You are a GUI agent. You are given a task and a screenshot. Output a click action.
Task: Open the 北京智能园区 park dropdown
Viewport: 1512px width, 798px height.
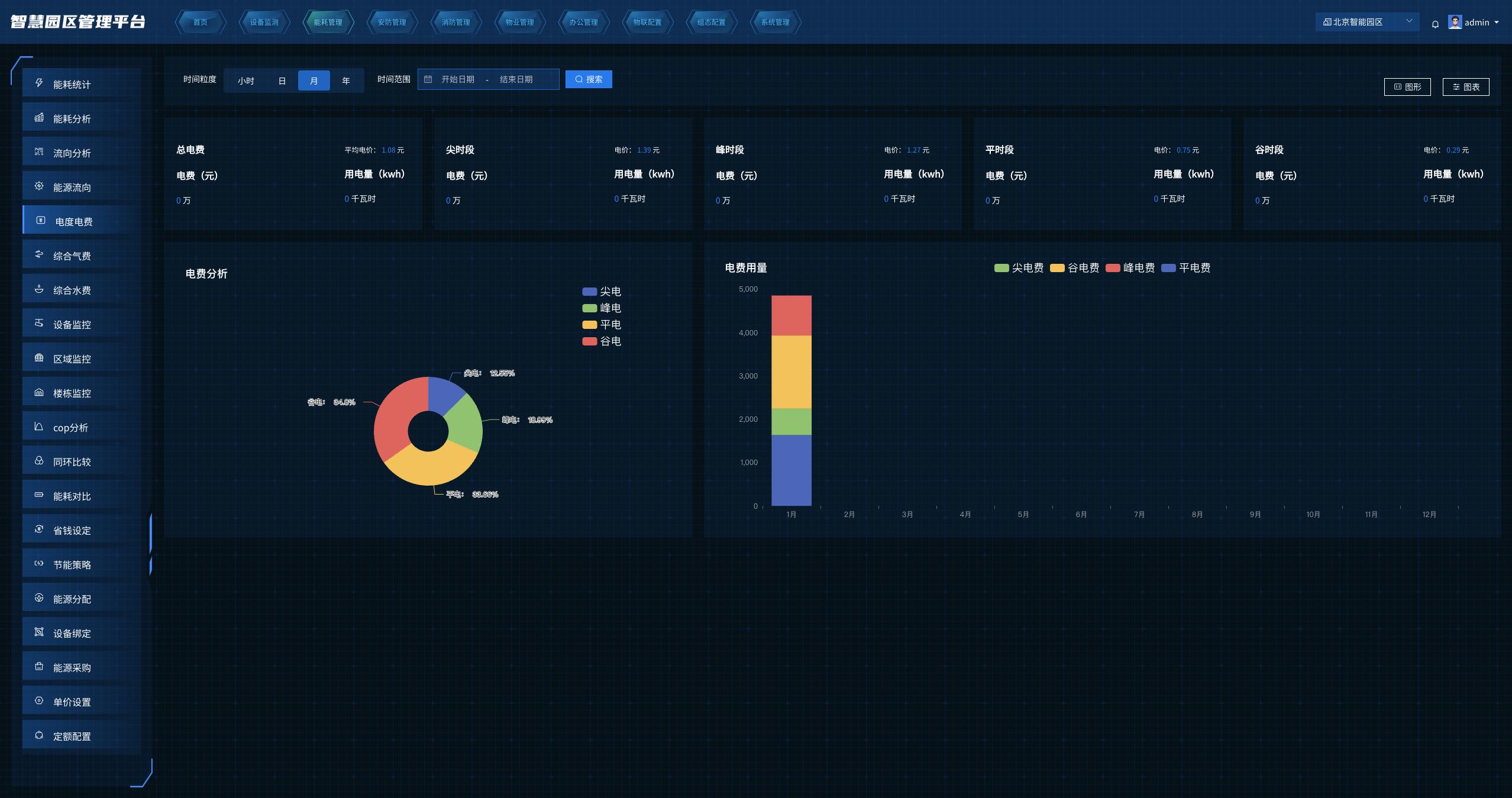pyautogui.click(x=1366, y=22)
